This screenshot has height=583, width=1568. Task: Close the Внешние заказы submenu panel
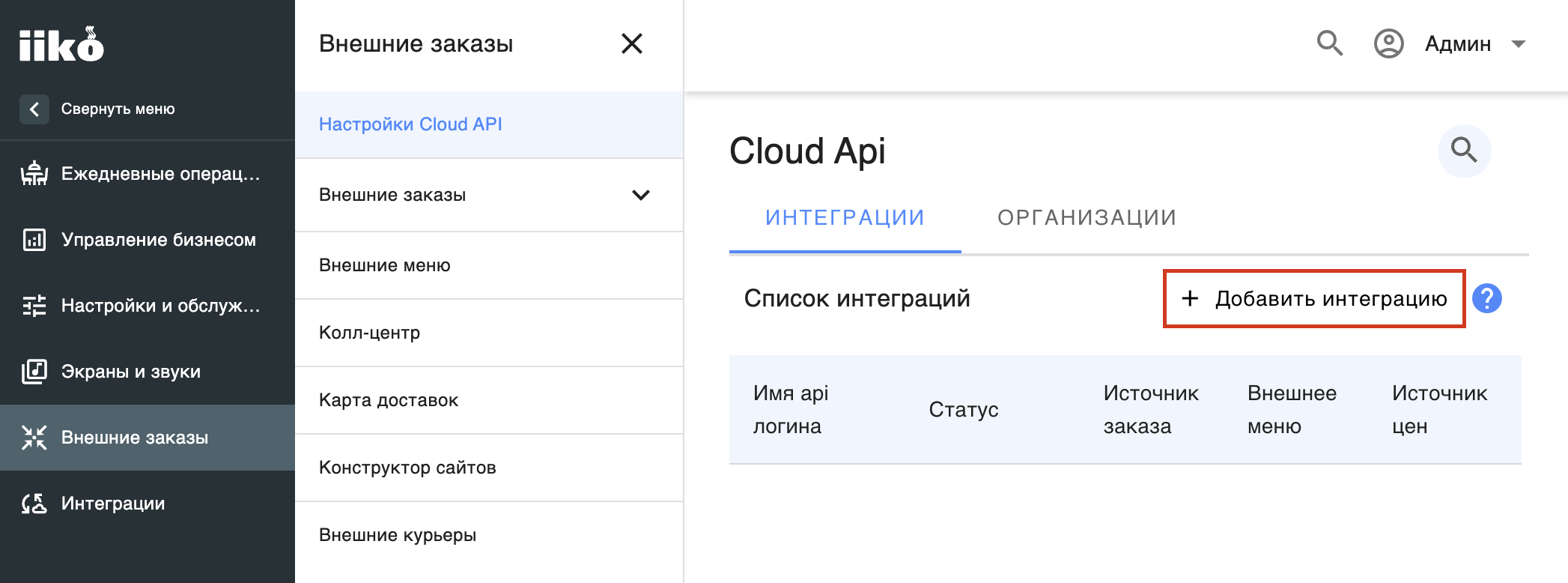(x=632, y=43)
